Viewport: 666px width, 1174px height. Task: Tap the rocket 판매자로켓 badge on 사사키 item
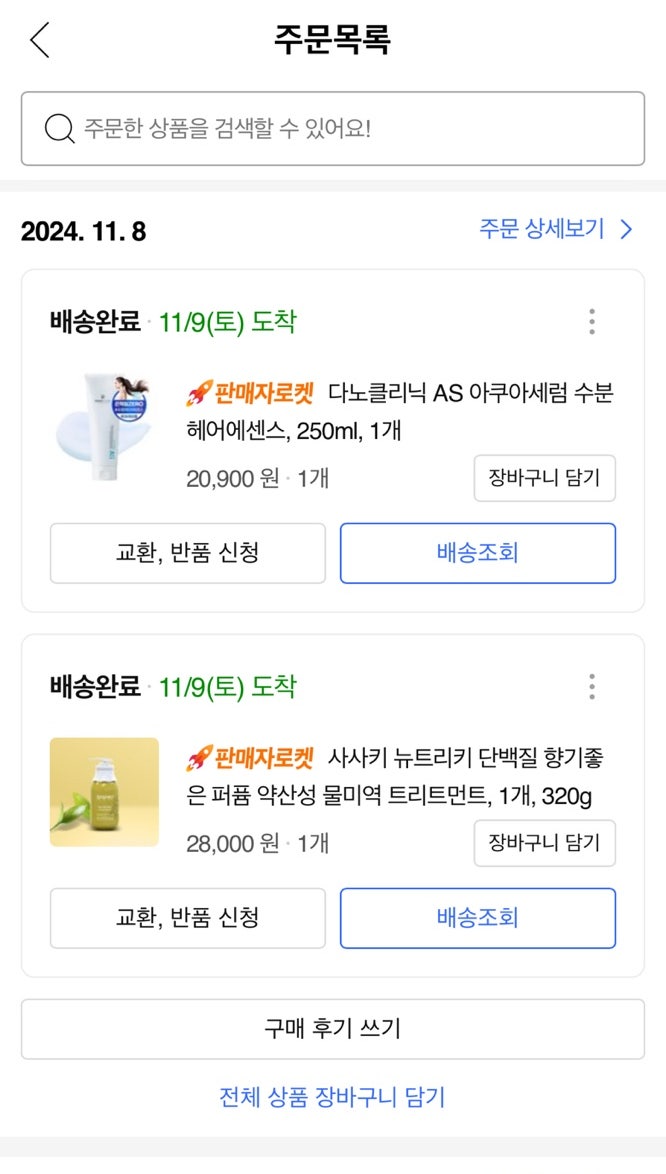tap(250, 758)
